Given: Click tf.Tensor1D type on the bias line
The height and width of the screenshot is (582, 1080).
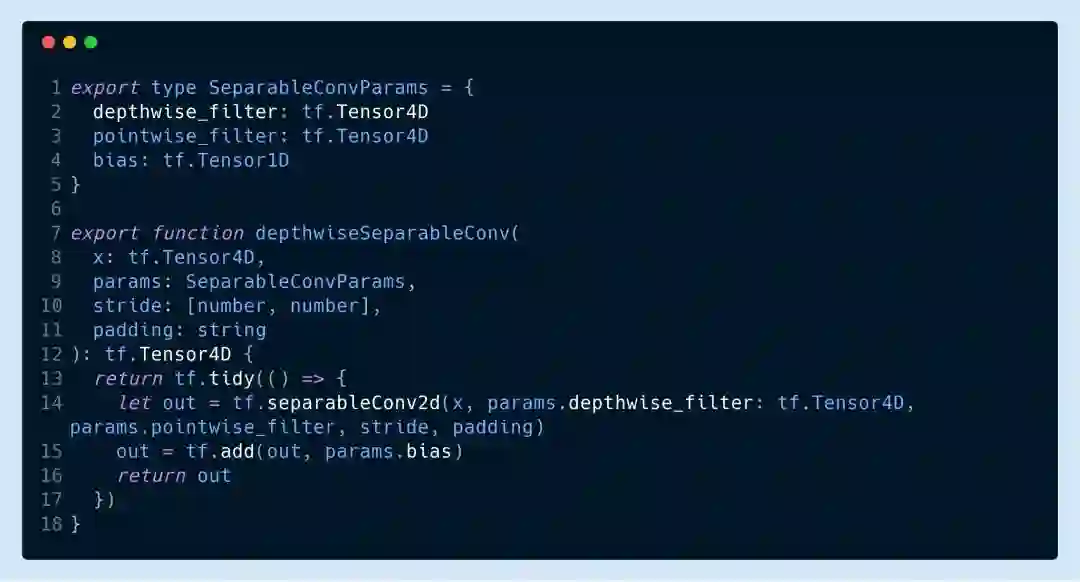Looking at the screenshot, I should click(226, 160).
